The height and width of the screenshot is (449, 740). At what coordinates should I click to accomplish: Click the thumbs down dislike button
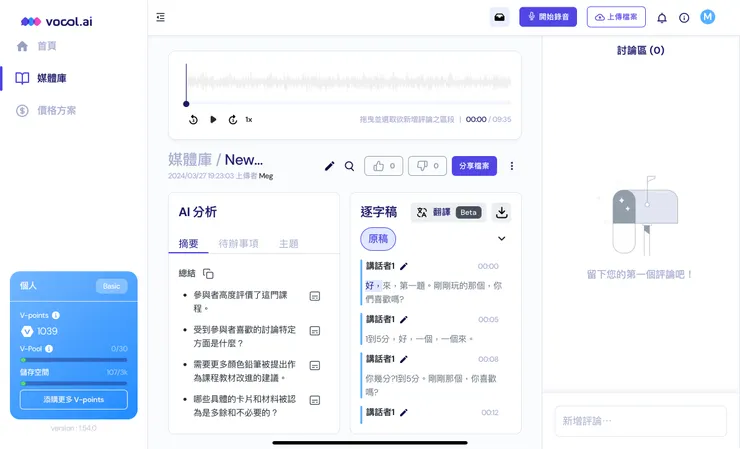pyautogui.click(x=427, y=166)
